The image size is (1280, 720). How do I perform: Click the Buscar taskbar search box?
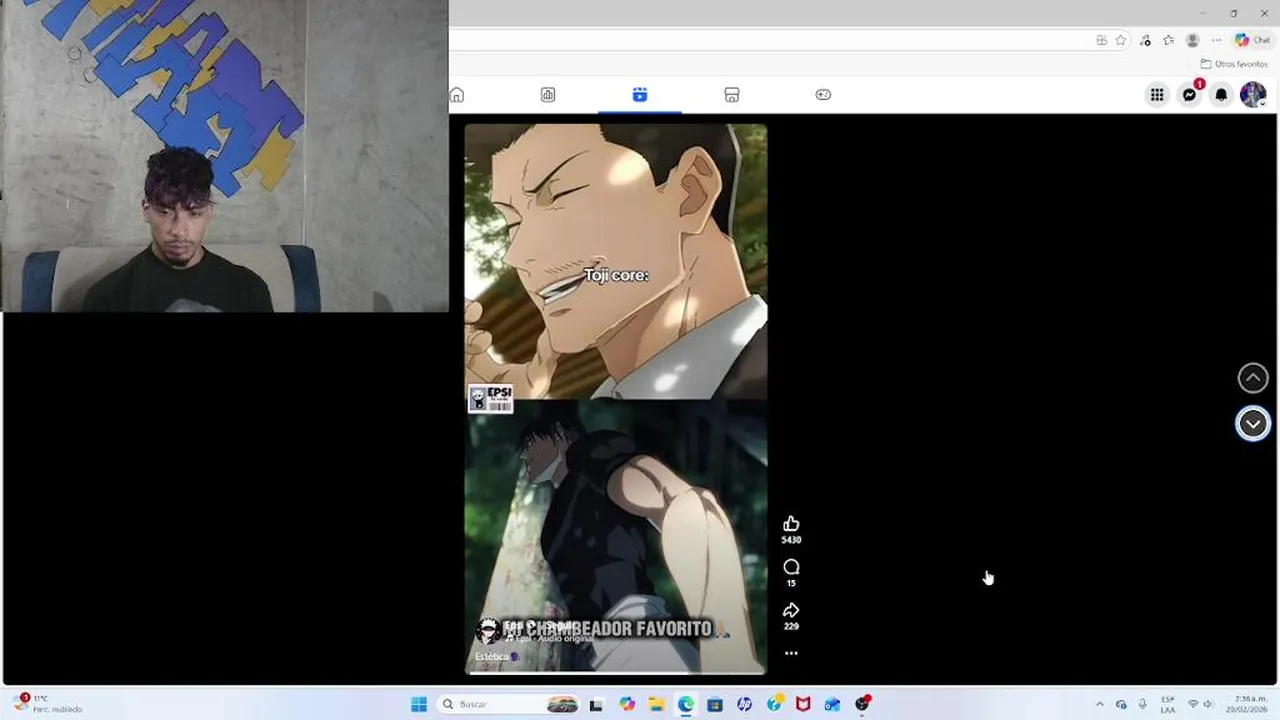click(x=510, y=704)
